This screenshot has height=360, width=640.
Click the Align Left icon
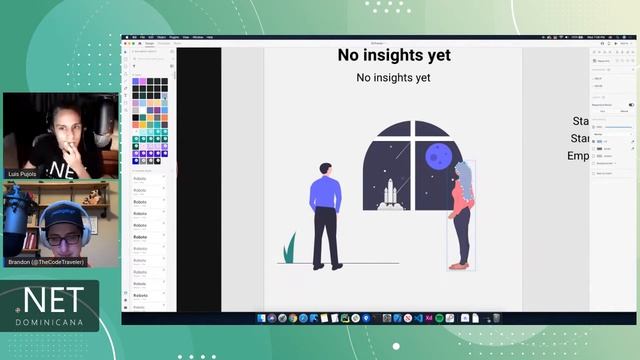(x=617, y=52)
